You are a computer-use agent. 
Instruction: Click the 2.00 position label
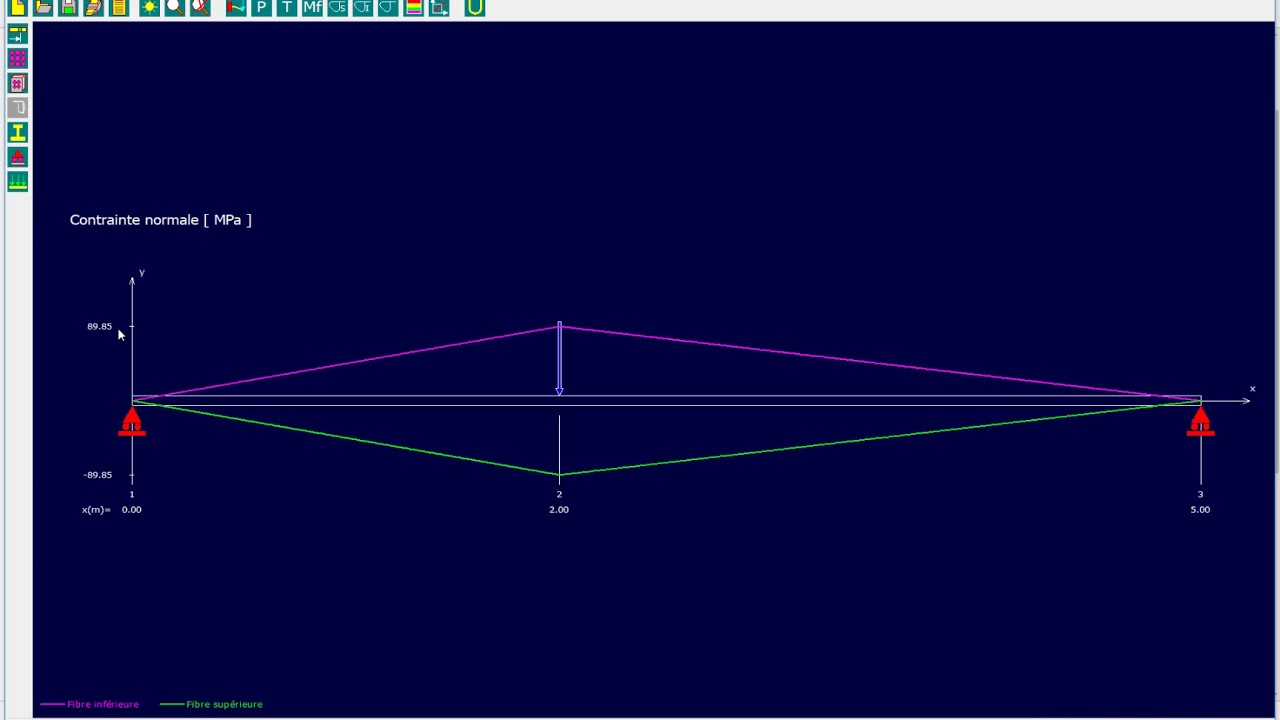click(x=559, y=510)
